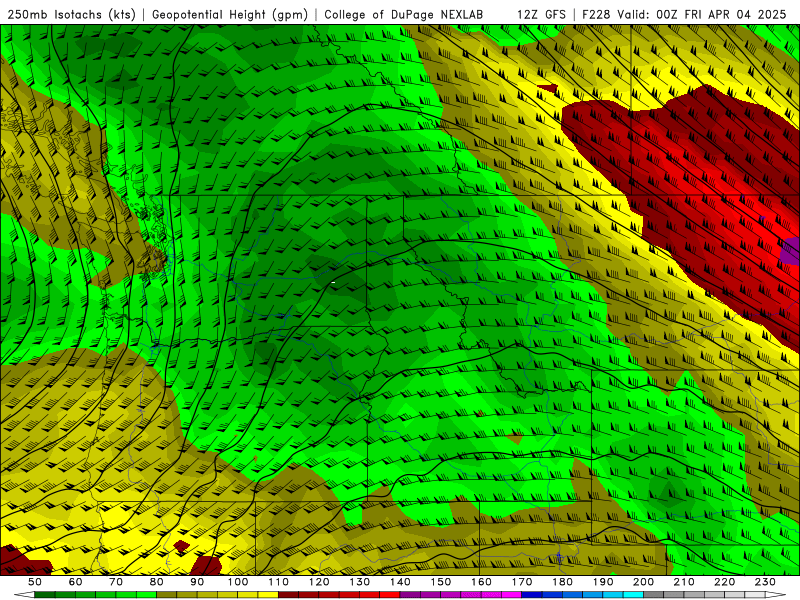Click the legend value '100'
The width and height of the screenshot is (800, 600).
click(x=238, y=582)
